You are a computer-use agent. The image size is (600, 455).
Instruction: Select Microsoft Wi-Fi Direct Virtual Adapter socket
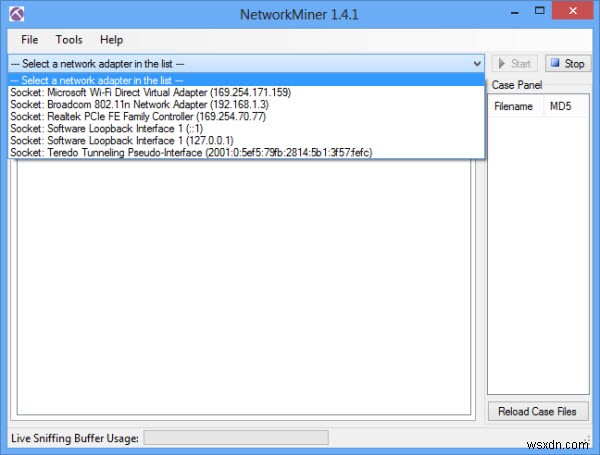pos(246,92)
